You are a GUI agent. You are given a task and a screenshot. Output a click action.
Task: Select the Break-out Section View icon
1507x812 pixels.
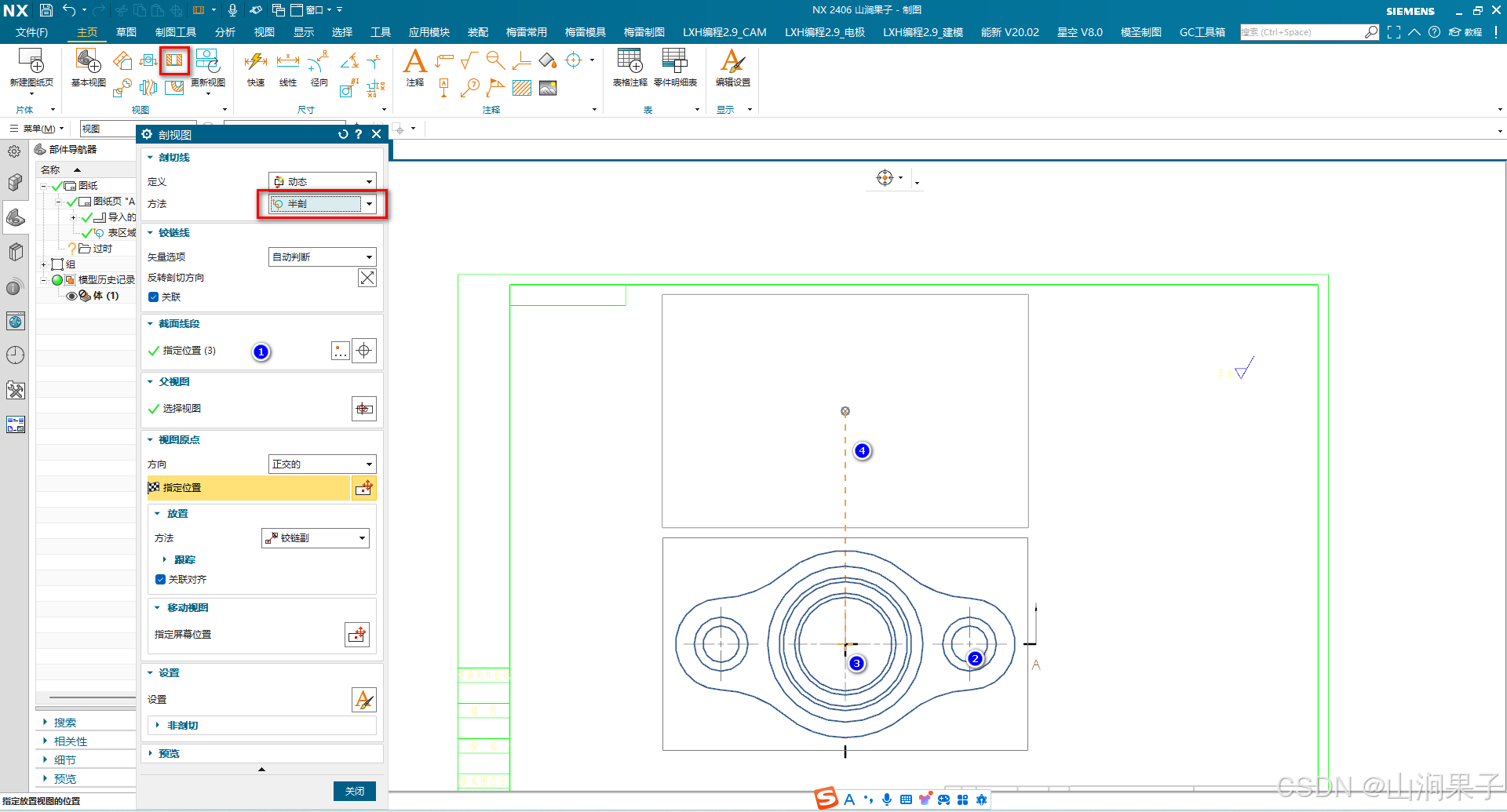pos(174,88)
